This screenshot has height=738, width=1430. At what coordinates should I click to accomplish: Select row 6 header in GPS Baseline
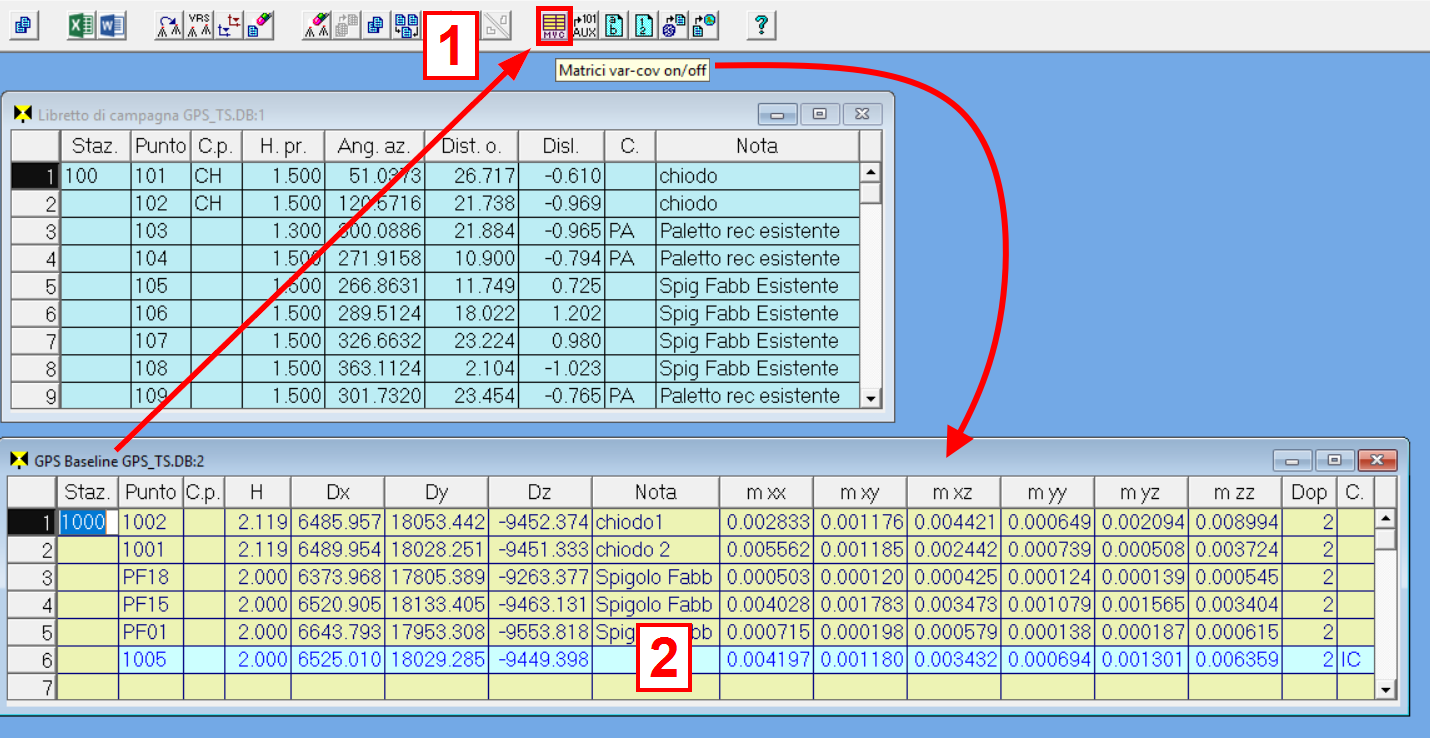click(x=33, y=660)
